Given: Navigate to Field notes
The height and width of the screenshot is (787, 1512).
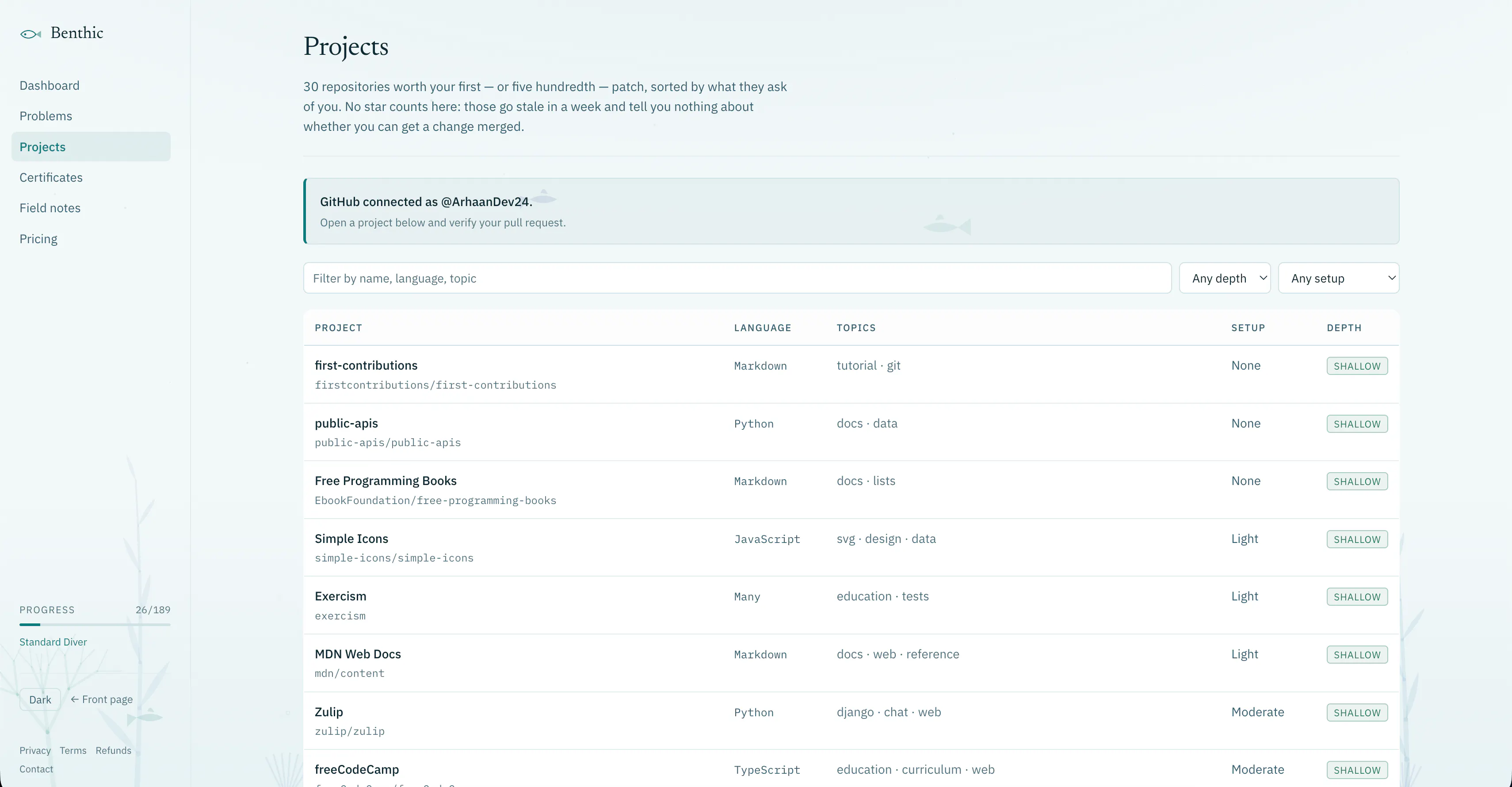Looking at the screenshot, I should 50,208.
